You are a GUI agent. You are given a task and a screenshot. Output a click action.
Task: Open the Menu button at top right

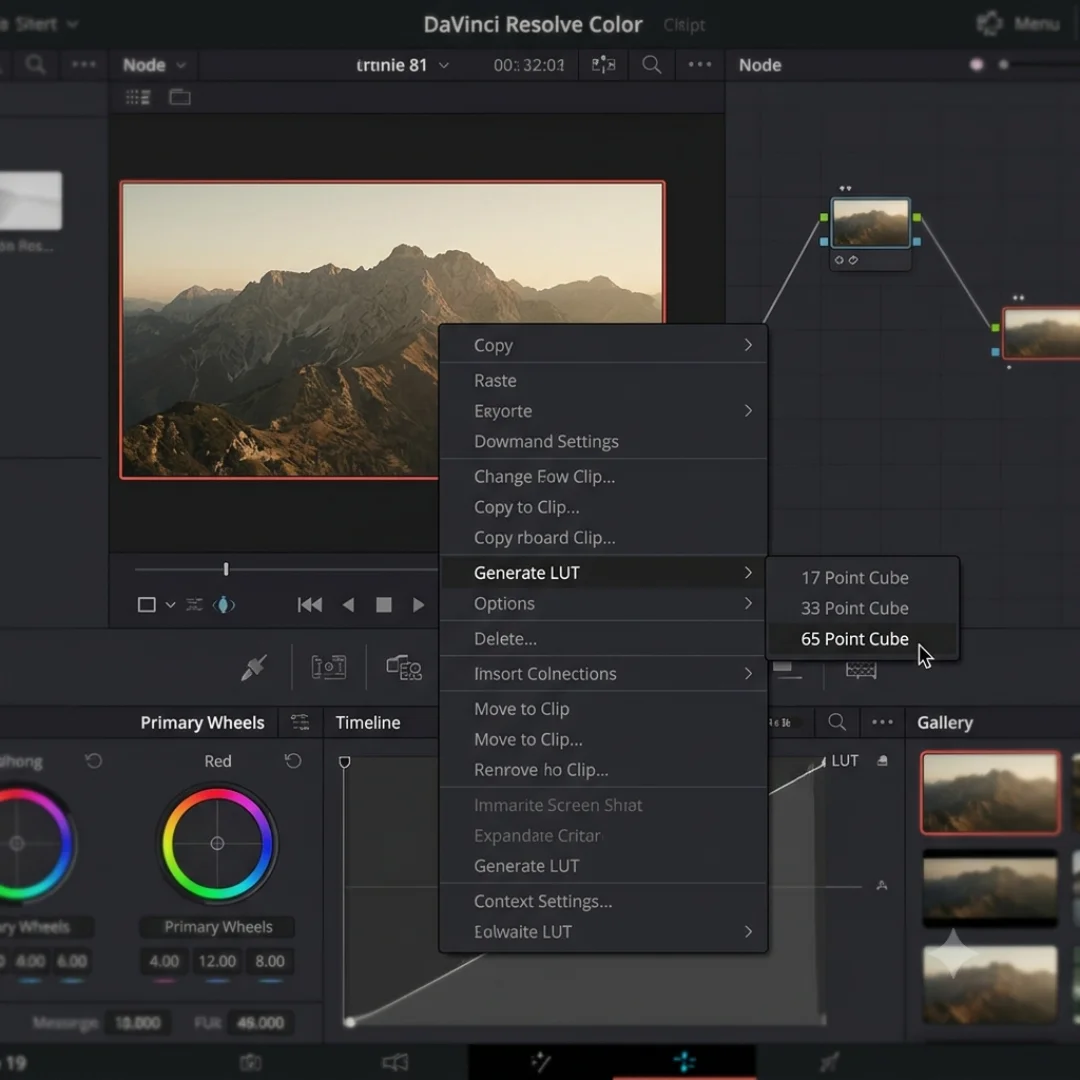1019,24
